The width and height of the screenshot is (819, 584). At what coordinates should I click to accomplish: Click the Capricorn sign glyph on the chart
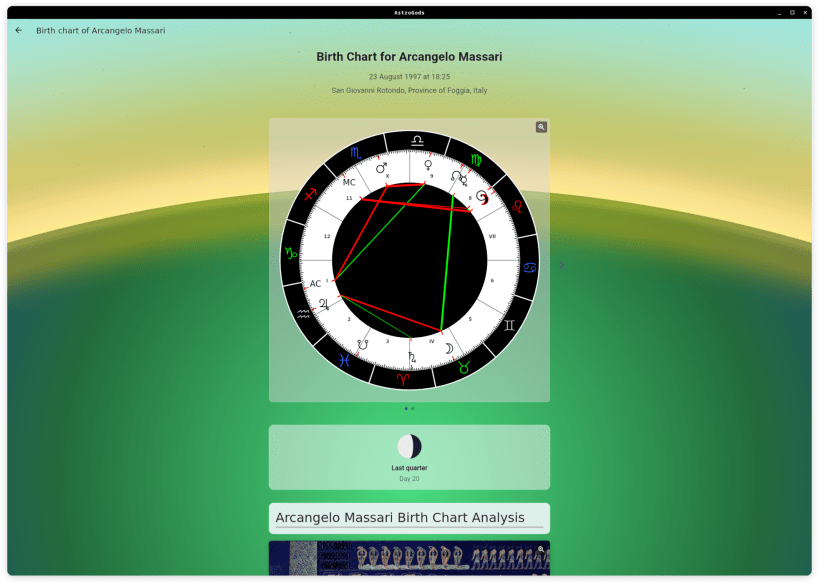pyautogui.click(x=291, y=254)
